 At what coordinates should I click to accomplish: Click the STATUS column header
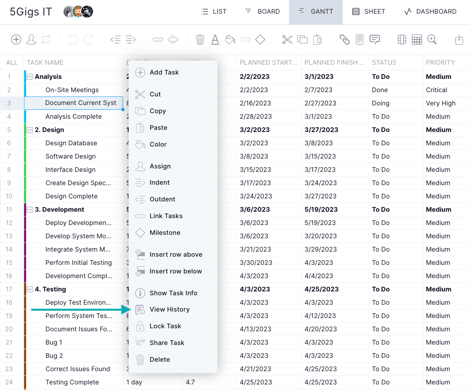[384, 62]
